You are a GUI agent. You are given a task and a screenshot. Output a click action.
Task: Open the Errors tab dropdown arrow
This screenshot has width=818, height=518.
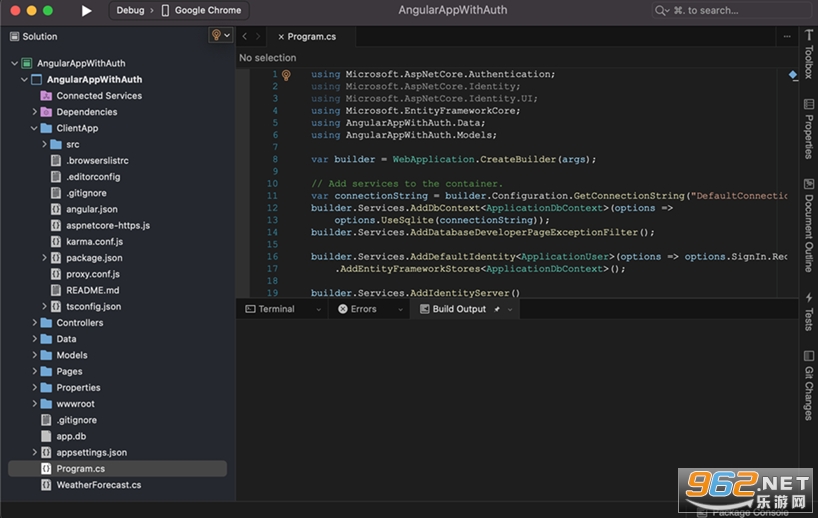[401, 309]
